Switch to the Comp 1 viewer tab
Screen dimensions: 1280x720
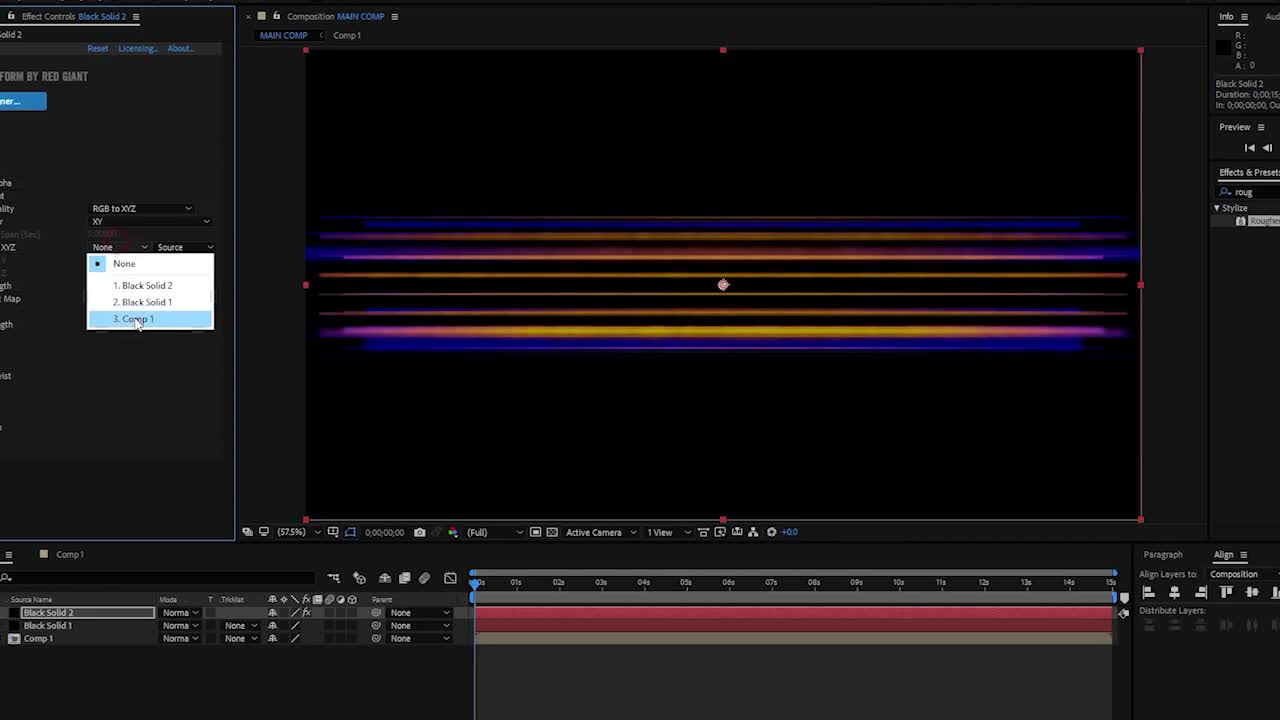pyautogui.click(x=347, y=35)
